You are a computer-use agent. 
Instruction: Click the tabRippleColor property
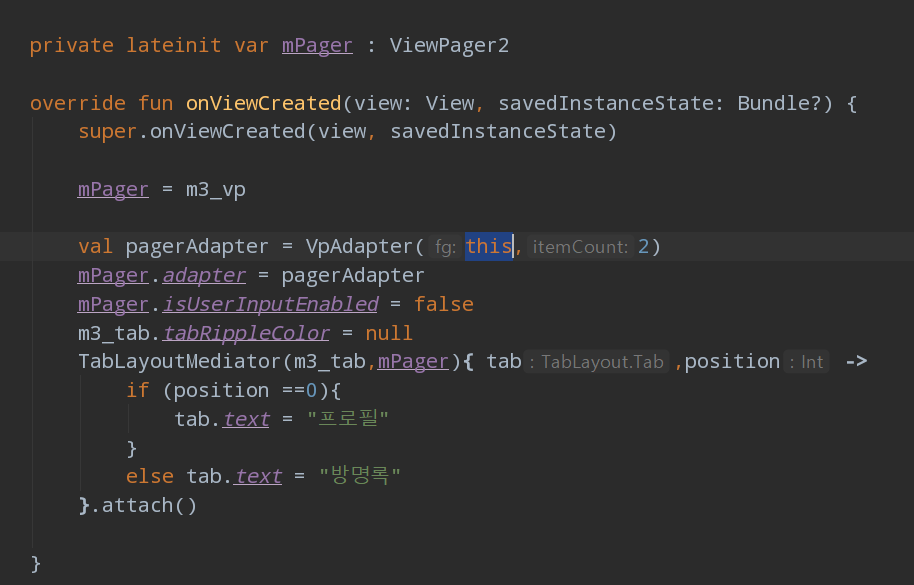click(246, 333)
